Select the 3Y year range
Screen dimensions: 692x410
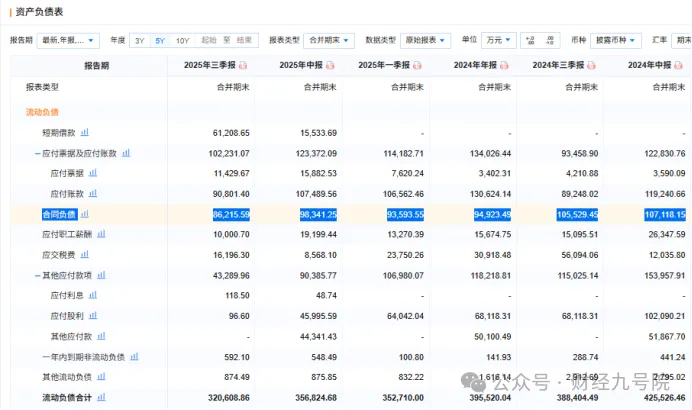139,41
